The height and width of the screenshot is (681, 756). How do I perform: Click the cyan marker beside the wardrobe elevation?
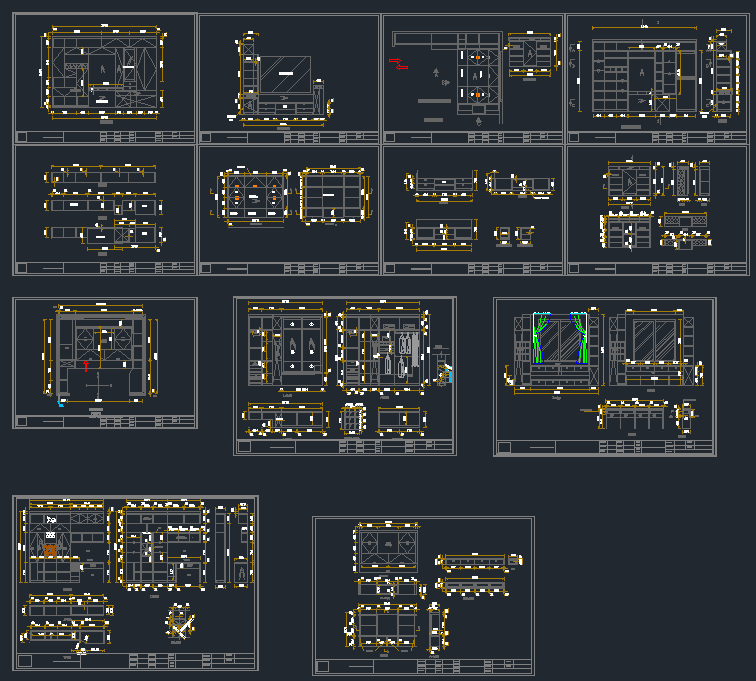(446, 376)
